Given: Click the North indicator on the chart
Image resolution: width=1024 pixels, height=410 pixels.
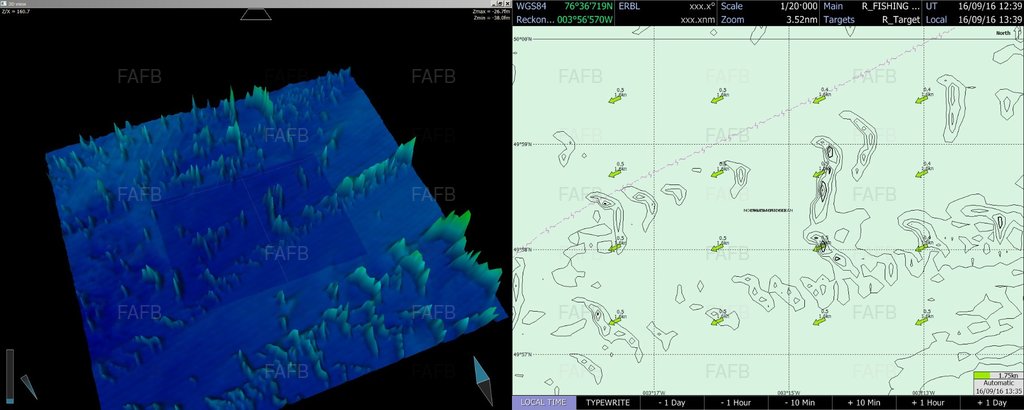Looking at the screenshot, I should [x=1002, y=33].
